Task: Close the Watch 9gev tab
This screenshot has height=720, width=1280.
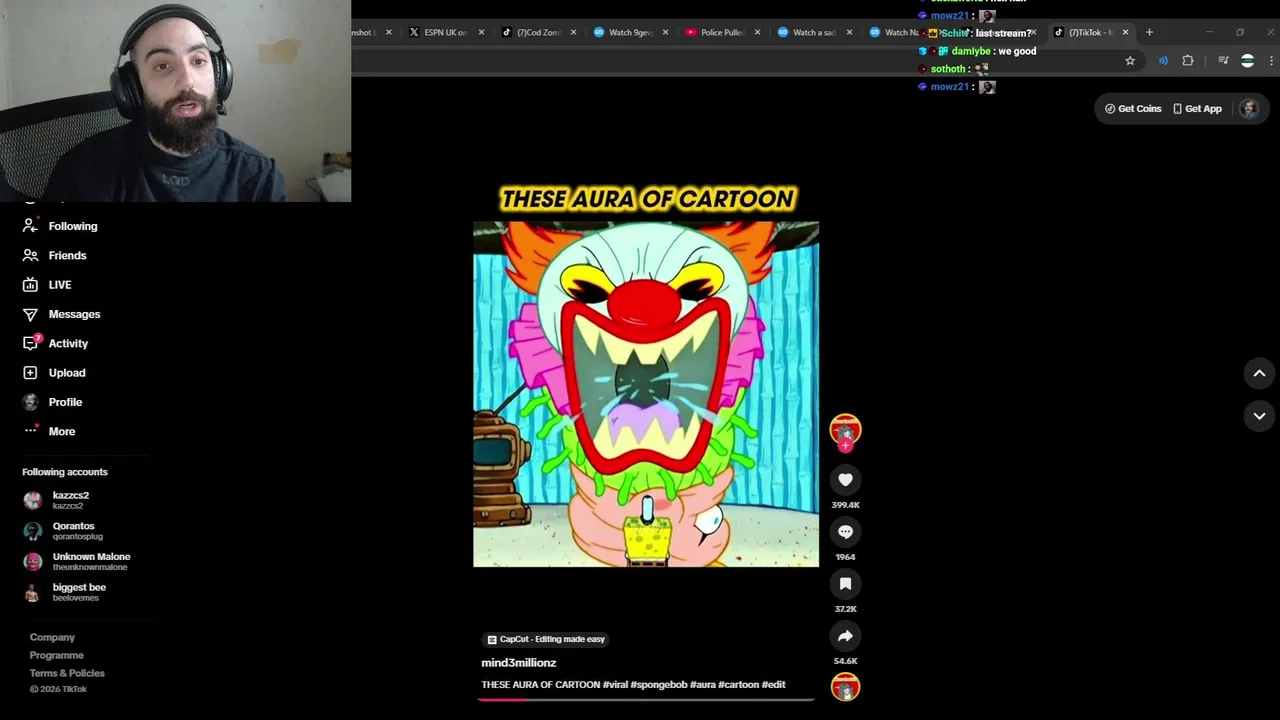Action: pyautogui.click(x=665, y=32)
